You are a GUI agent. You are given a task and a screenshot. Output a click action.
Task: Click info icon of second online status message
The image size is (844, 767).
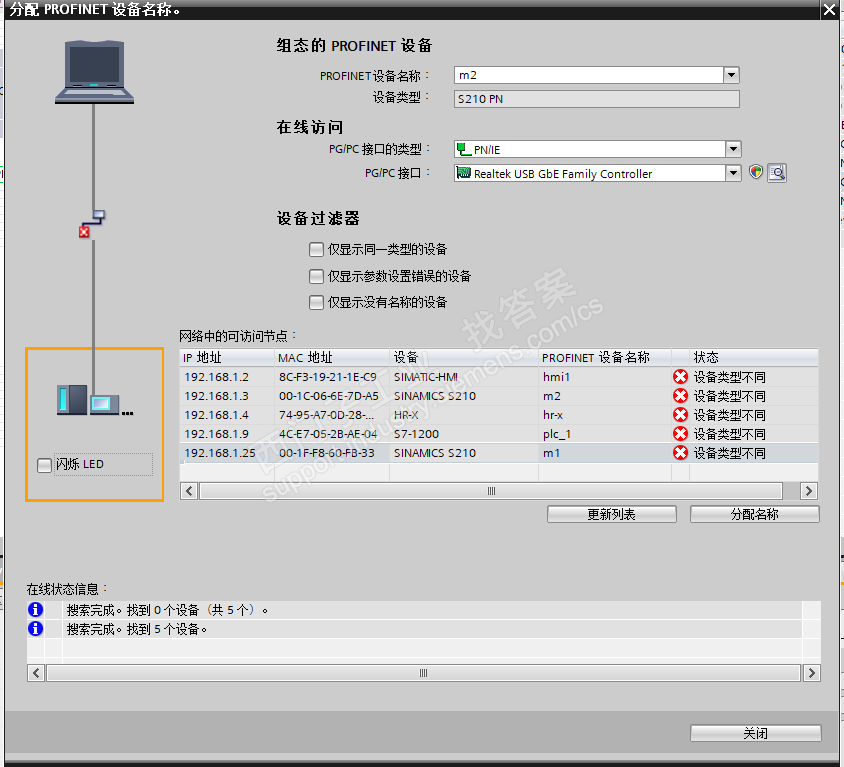pyautogui.click(x=36, y=628)
